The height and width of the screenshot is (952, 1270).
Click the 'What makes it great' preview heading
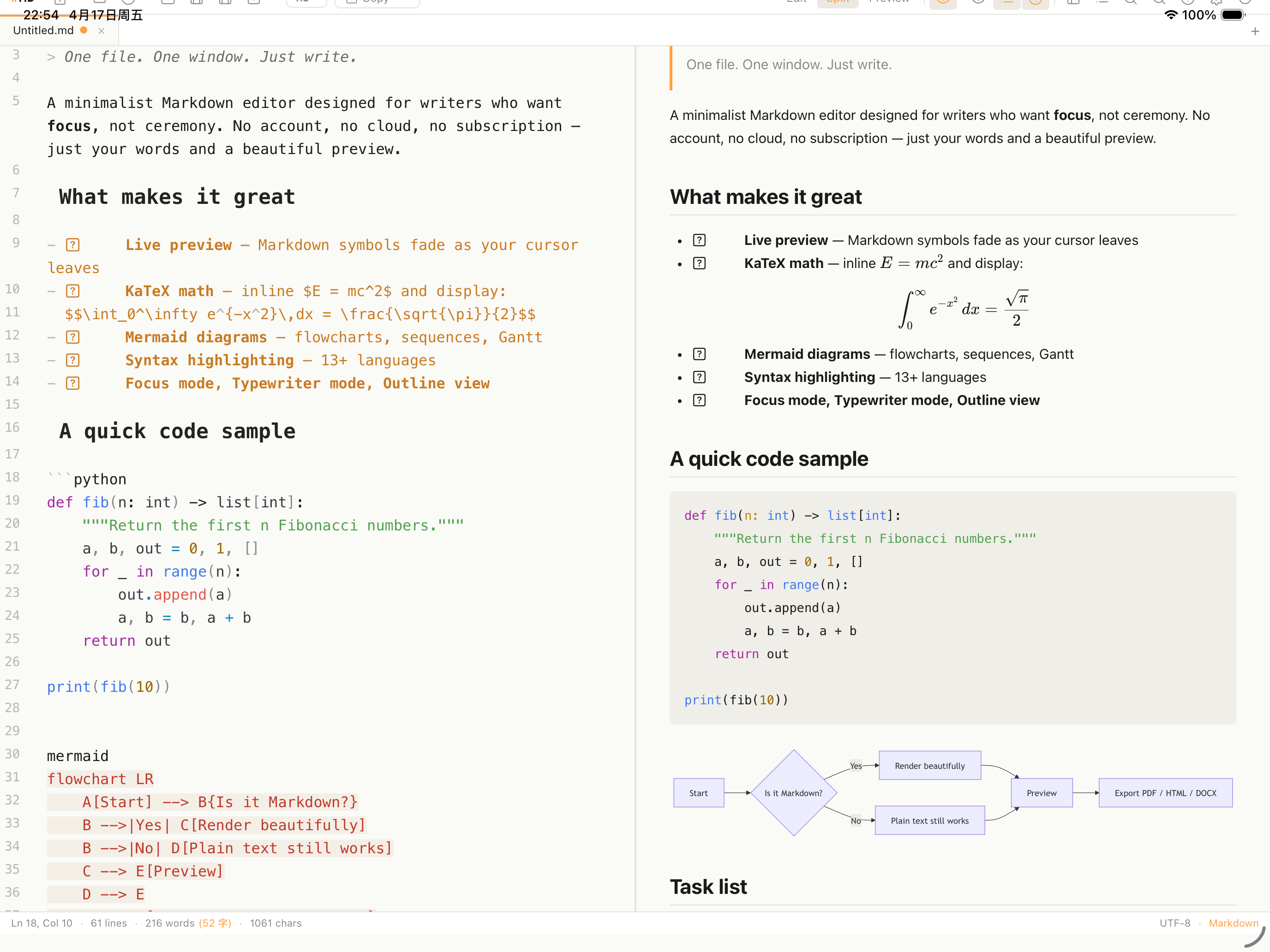click(x=766, y=197)
